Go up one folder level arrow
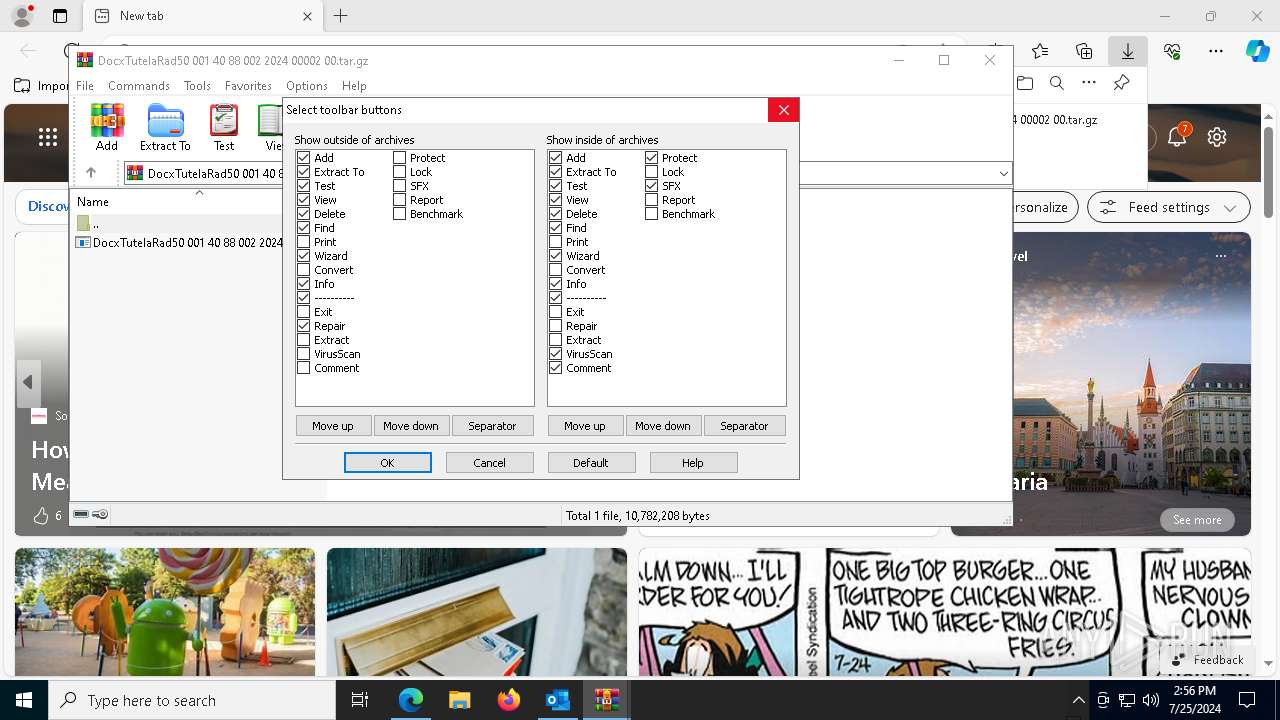This screenshot has width=1280, height=720. coord(90,173)
